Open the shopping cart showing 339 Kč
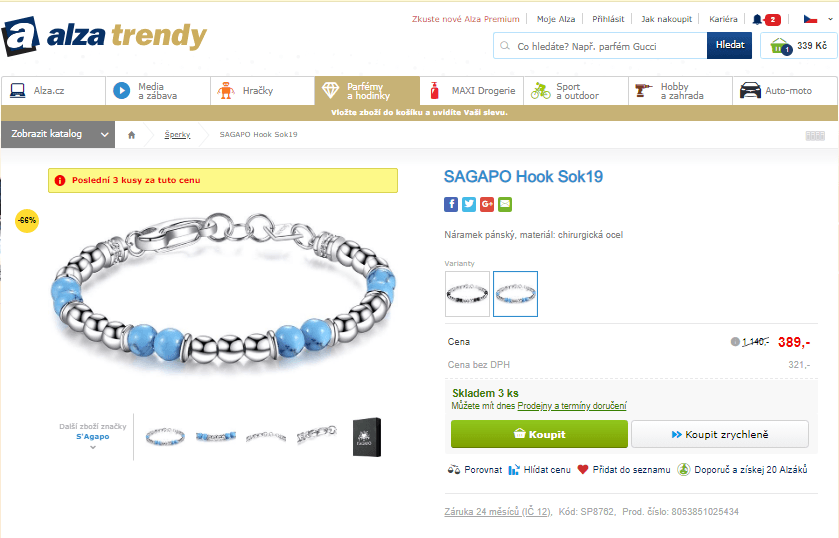Viewport: 839px width, 538px height. coord(798,46)
